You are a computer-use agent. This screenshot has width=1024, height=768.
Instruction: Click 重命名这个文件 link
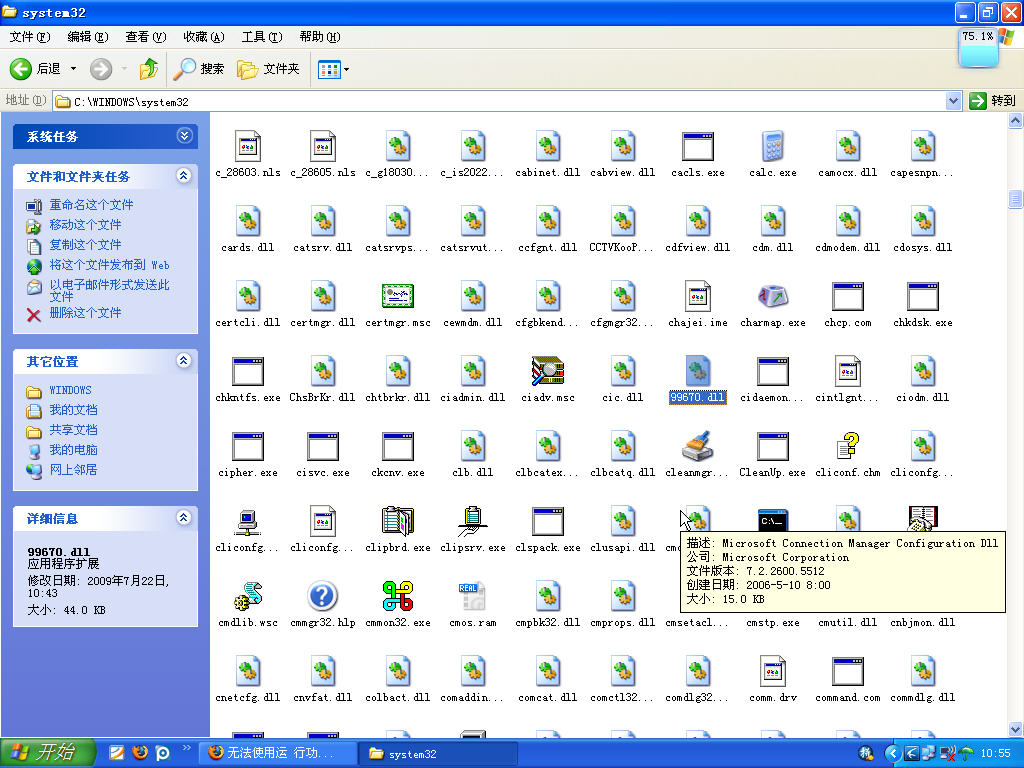91,205
